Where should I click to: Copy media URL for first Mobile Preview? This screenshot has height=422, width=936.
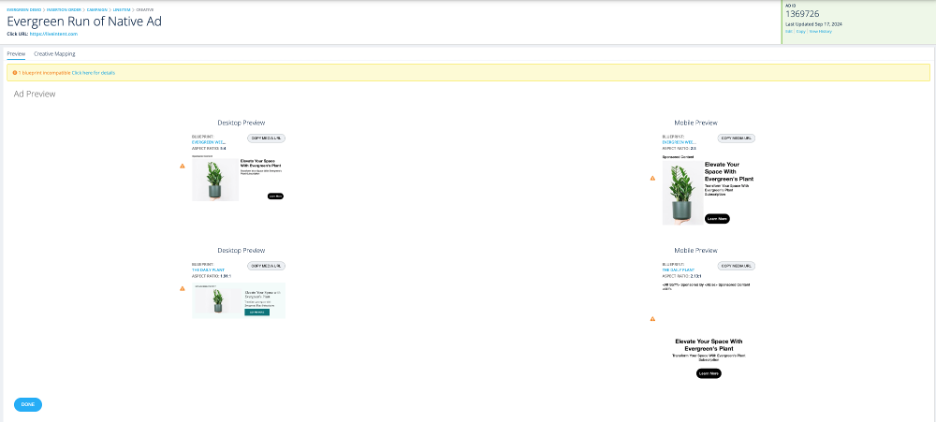point(736,138)
